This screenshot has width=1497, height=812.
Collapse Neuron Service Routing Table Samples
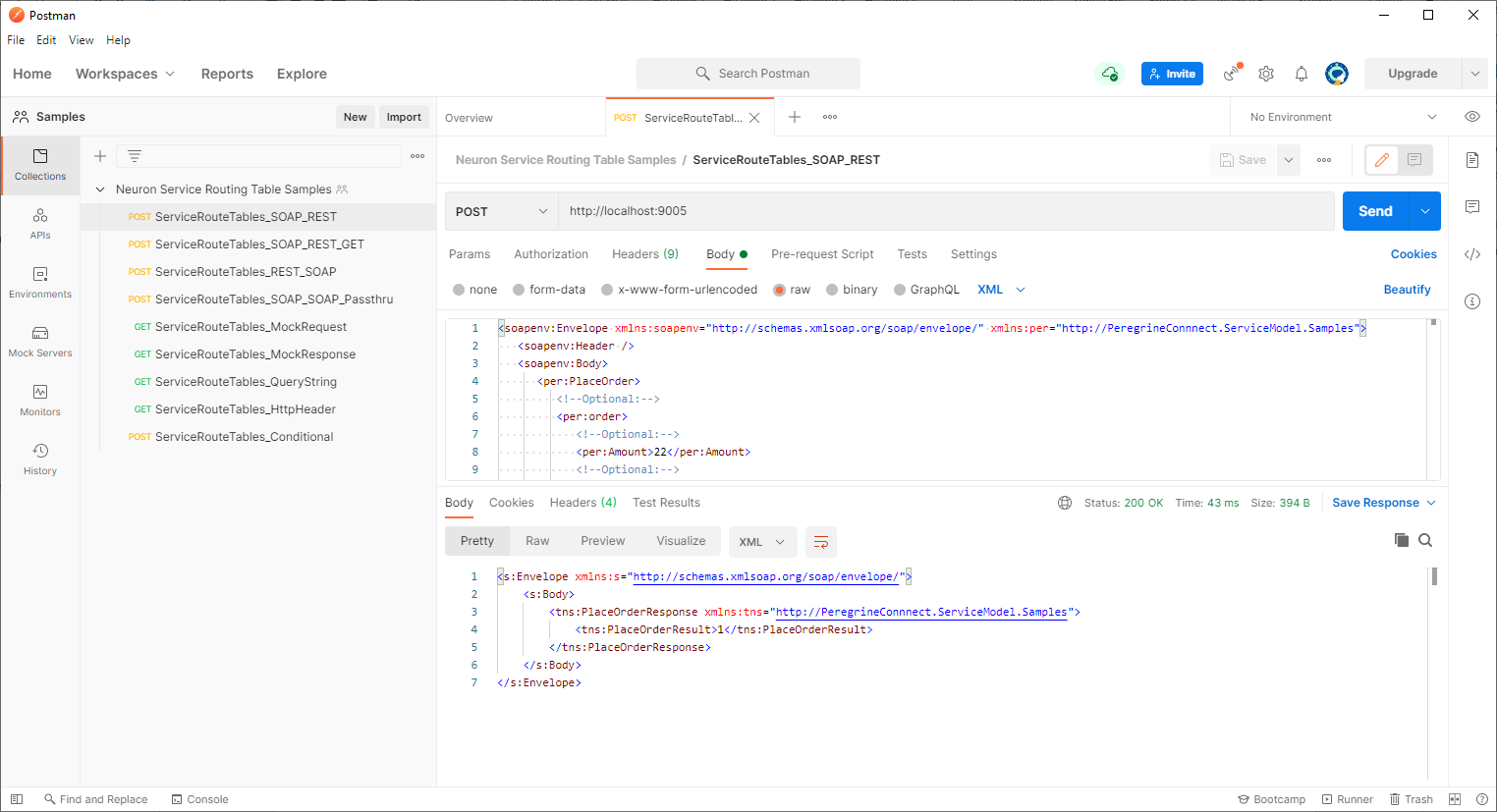point(100,189)
